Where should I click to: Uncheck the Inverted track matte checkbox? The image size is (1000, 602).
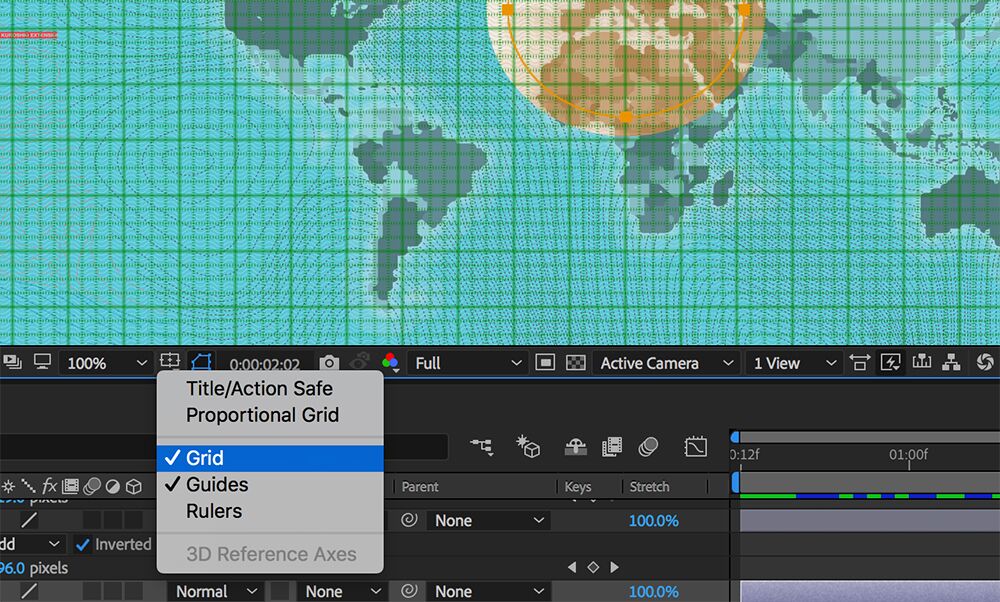[84, 544]
